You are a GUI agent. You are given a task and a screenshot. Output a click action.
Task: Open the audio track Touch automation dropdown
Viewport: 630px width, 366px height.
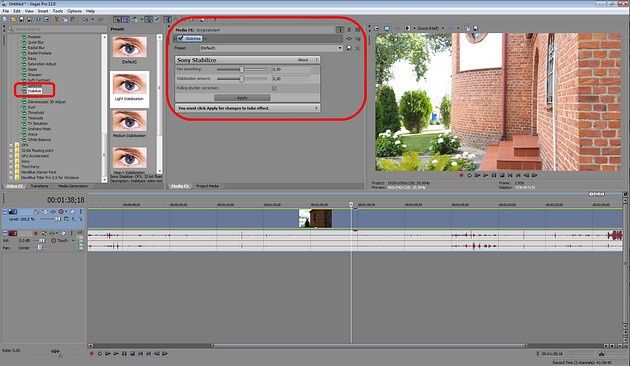(73, 241)
